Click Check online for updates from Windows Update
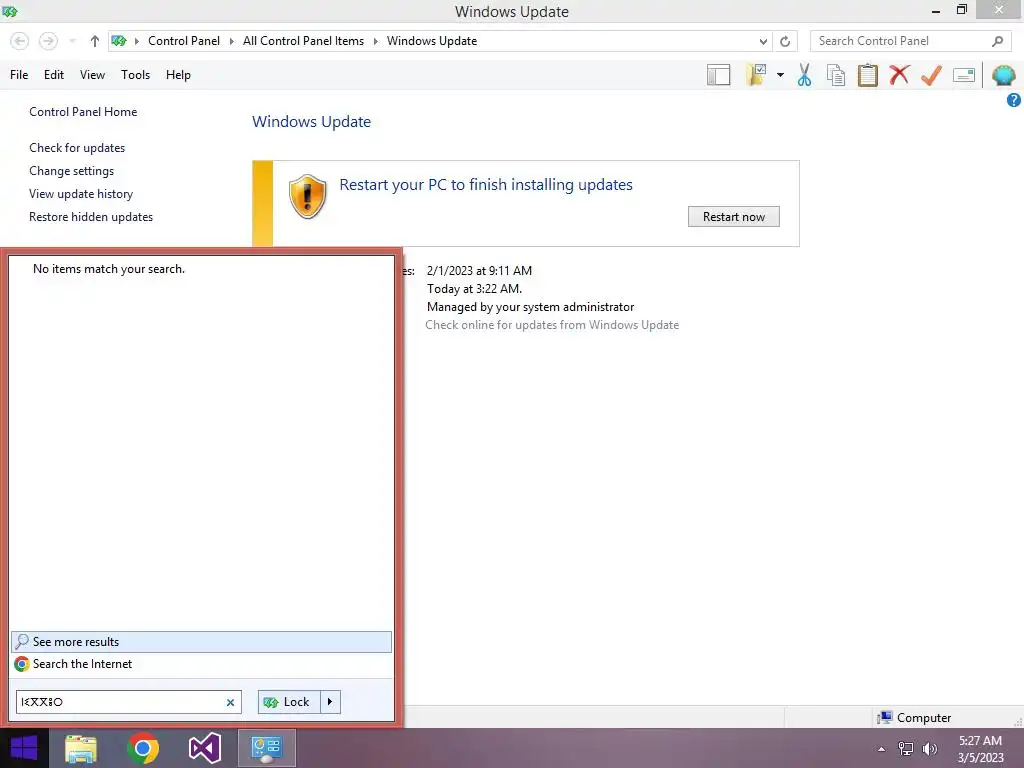The height and width of the screenshot is (768, 1024). click(552, 325)
